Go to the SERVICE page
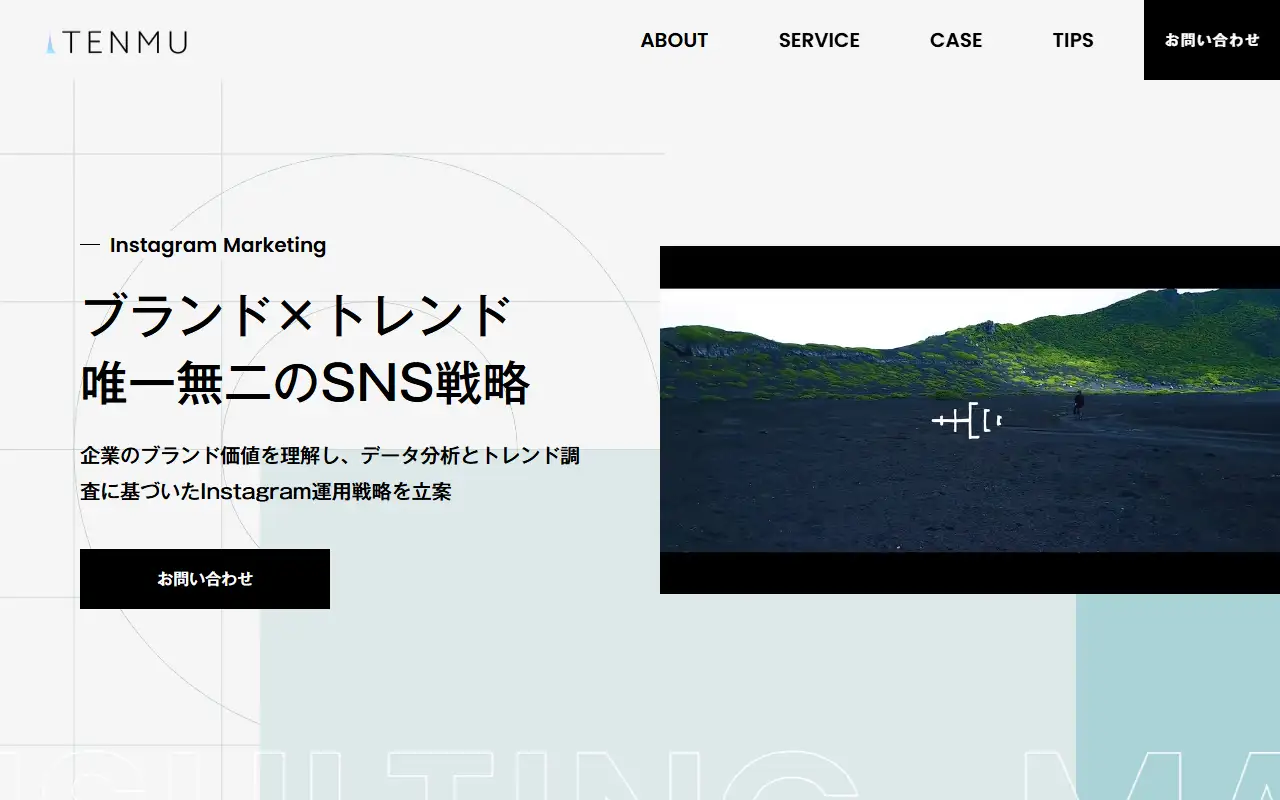This screenshot has height=800, width=1280. [x=819, y=40]
